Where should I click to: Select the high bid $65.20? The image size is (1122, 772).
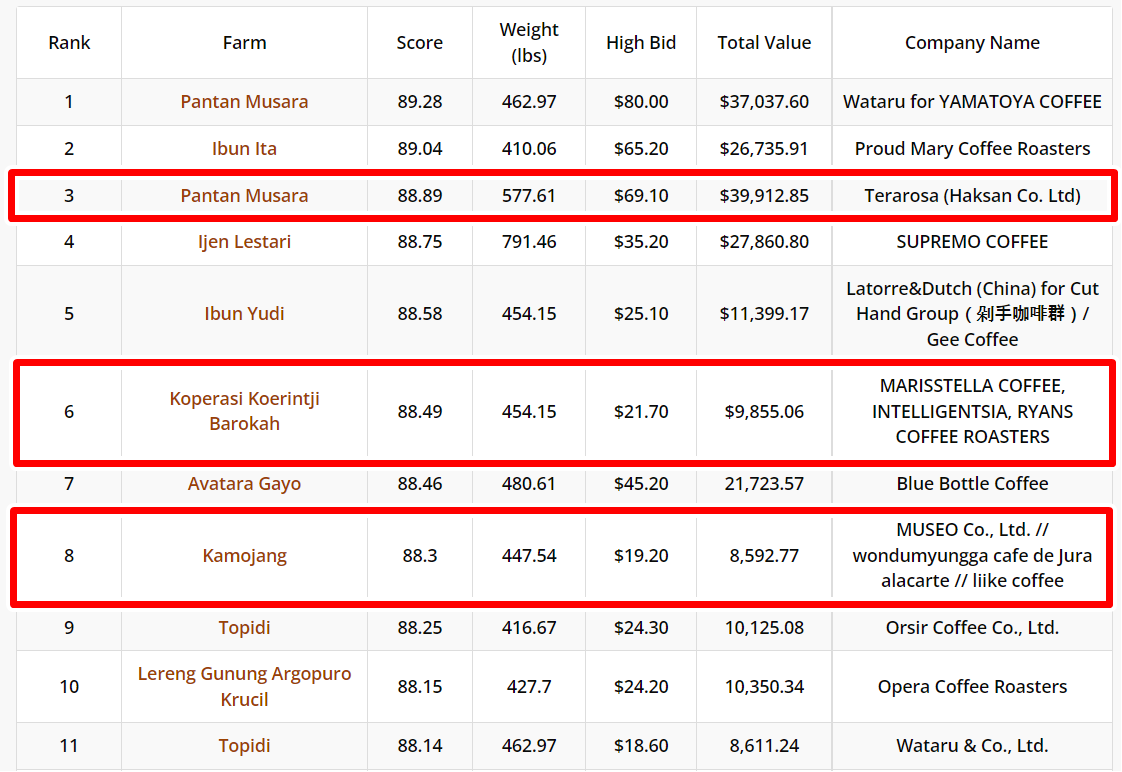pyautogui.click(x=641, y=149)
